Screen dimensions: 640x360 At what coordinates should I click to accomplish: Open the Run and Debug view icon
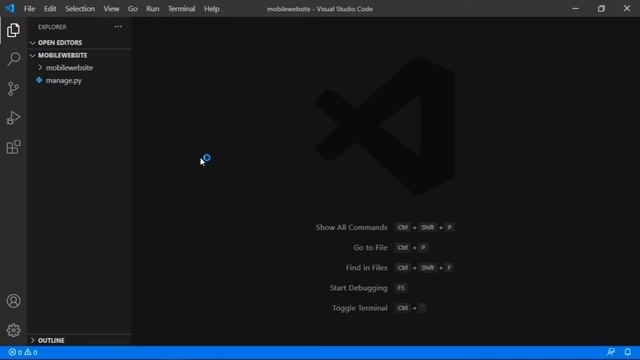(x=13, y=118)
